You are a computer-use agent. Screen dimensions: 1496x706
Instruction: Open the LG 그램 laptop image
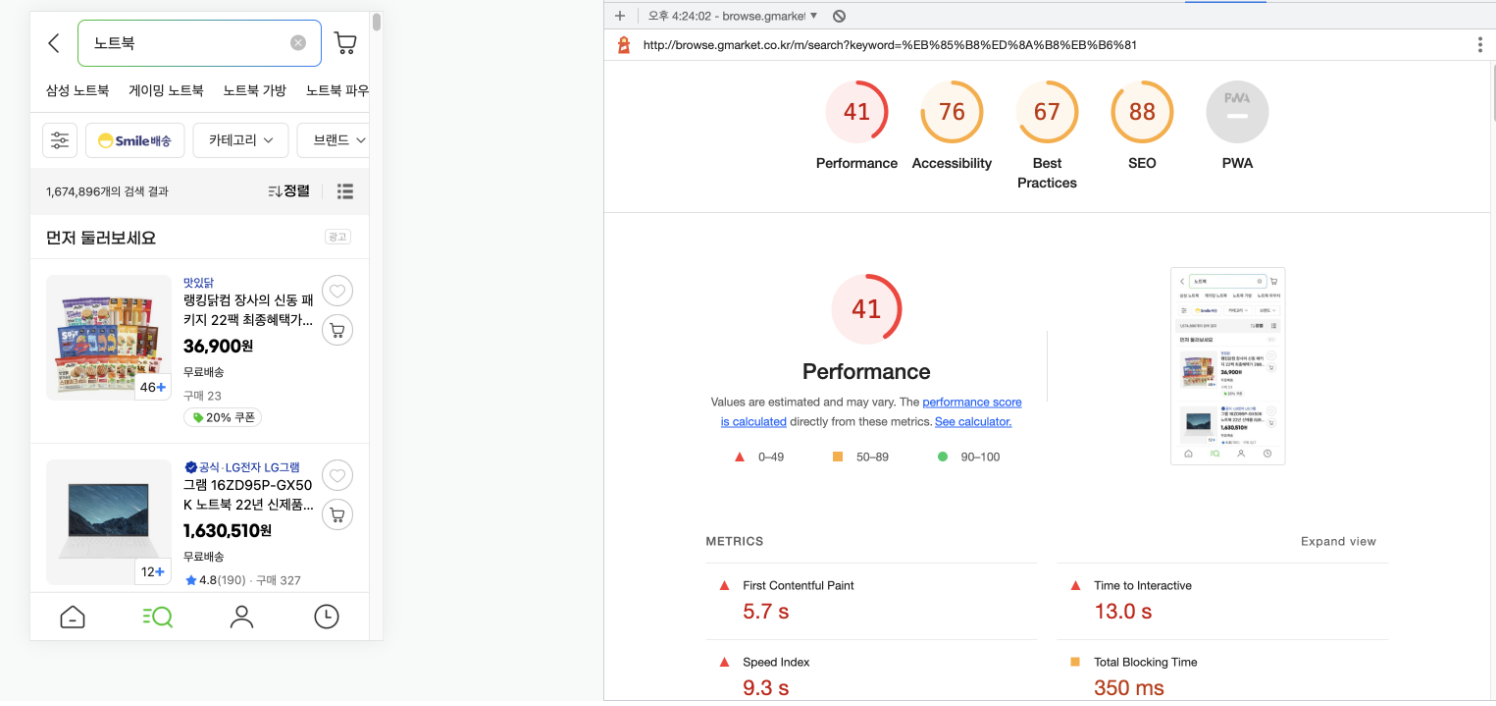pyautogui.click(x=109, y=522)
